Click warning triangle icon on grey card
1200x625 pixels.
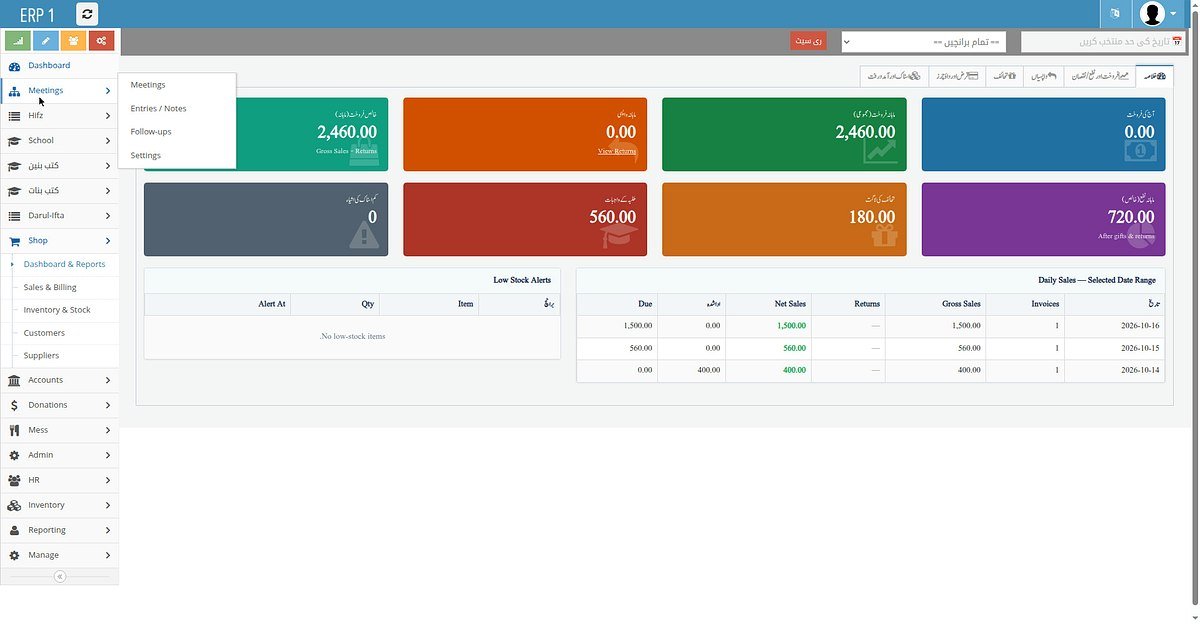pyautogui.click(x=364, y=235)
